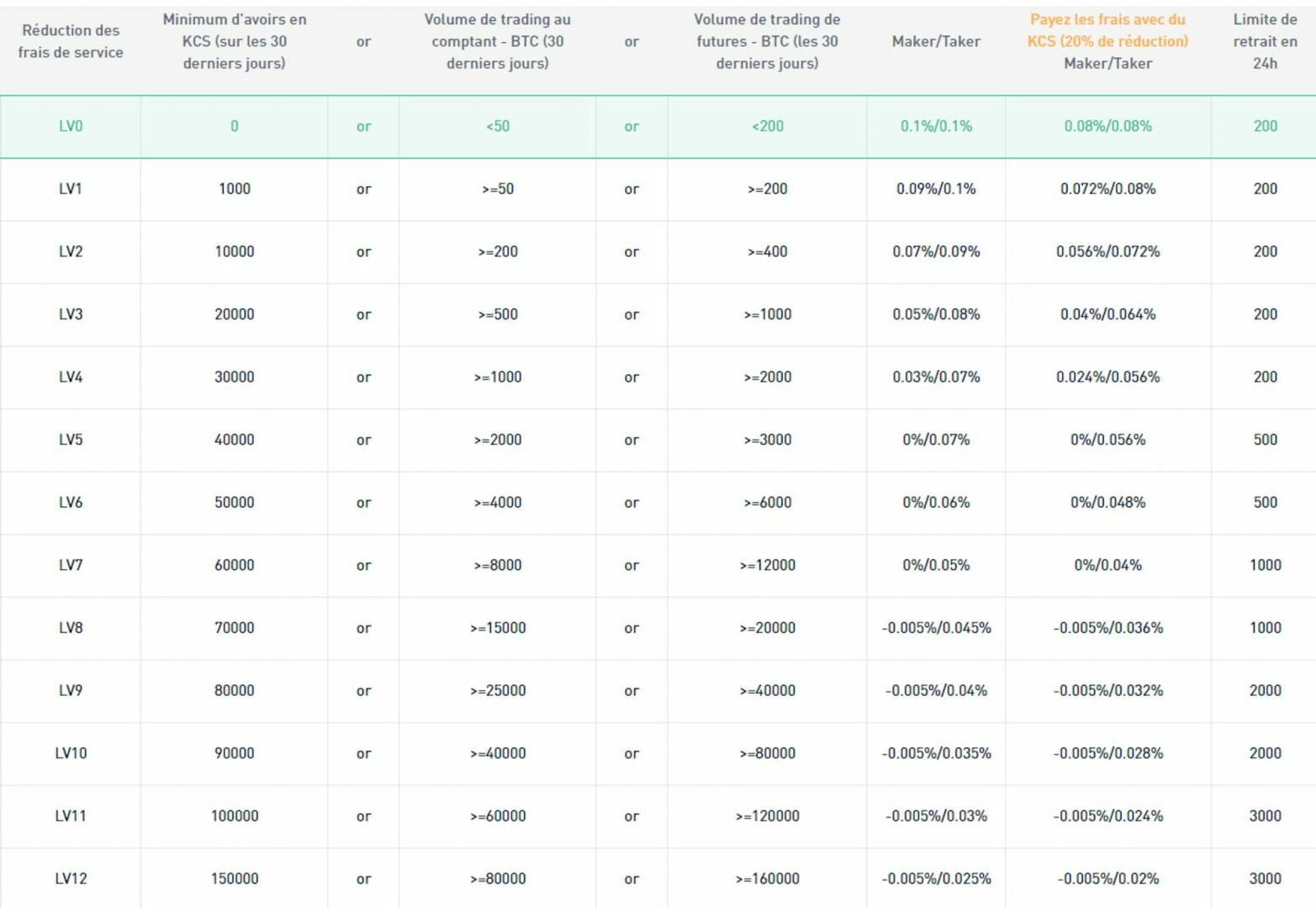Click the fee cell '0.07%/0.09%'
The width and height of the screenshot is (1316, 908).
point(936,251)
